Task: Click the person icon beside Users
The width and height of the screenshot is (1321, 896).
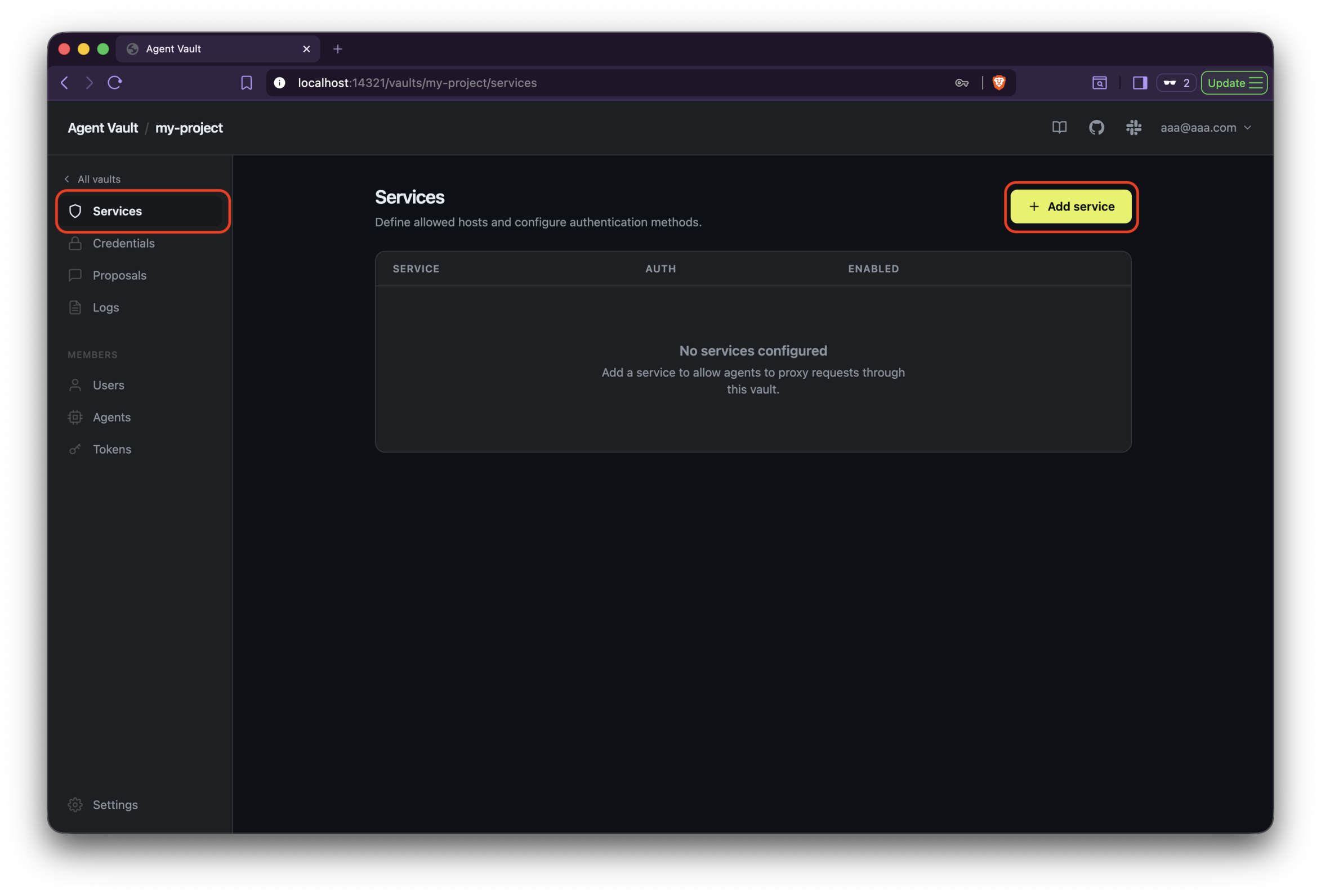Action: tap(75, 385)
